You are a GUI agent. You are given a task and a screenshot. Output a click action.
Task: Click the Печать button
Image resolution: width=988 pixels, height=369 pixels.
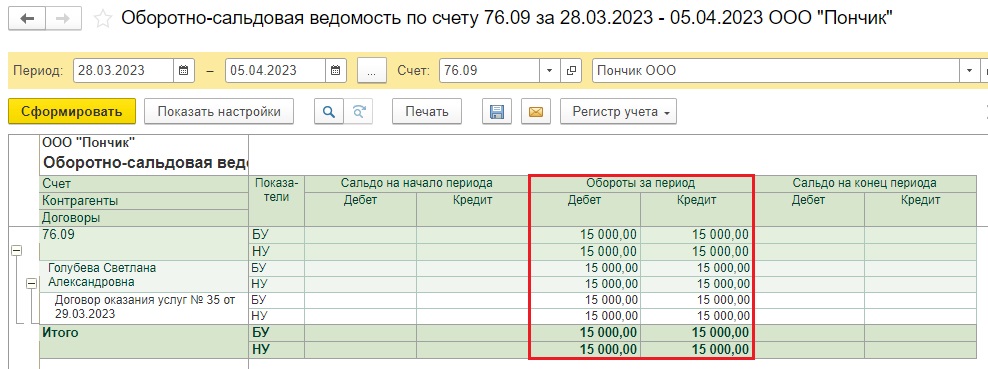tap(427, 112)
